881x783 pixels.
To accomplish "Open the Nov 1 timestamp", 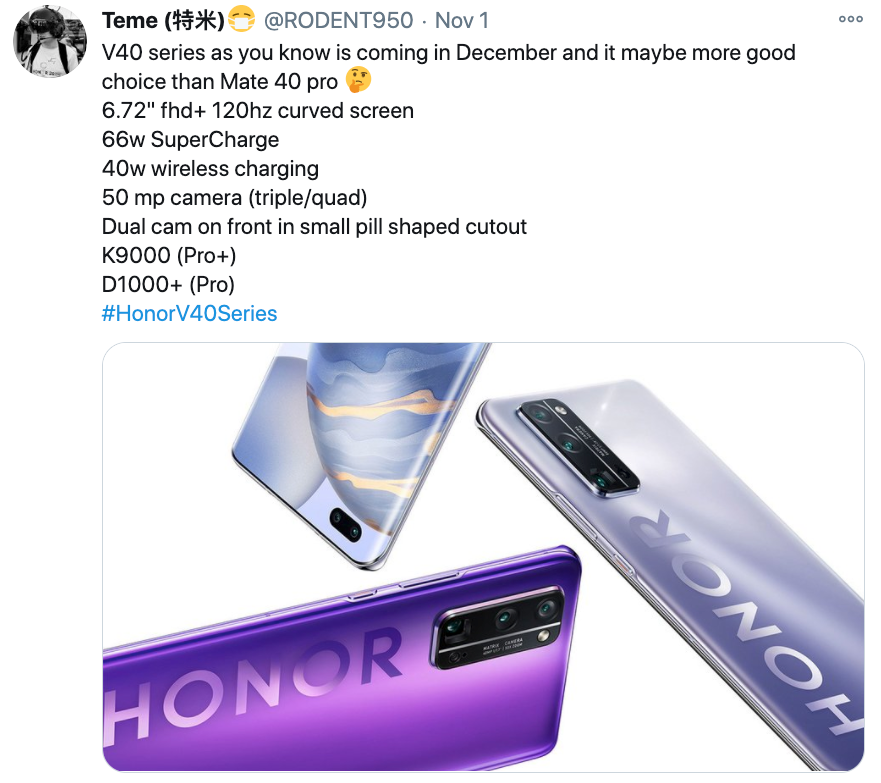I will (x=462, y=20).
